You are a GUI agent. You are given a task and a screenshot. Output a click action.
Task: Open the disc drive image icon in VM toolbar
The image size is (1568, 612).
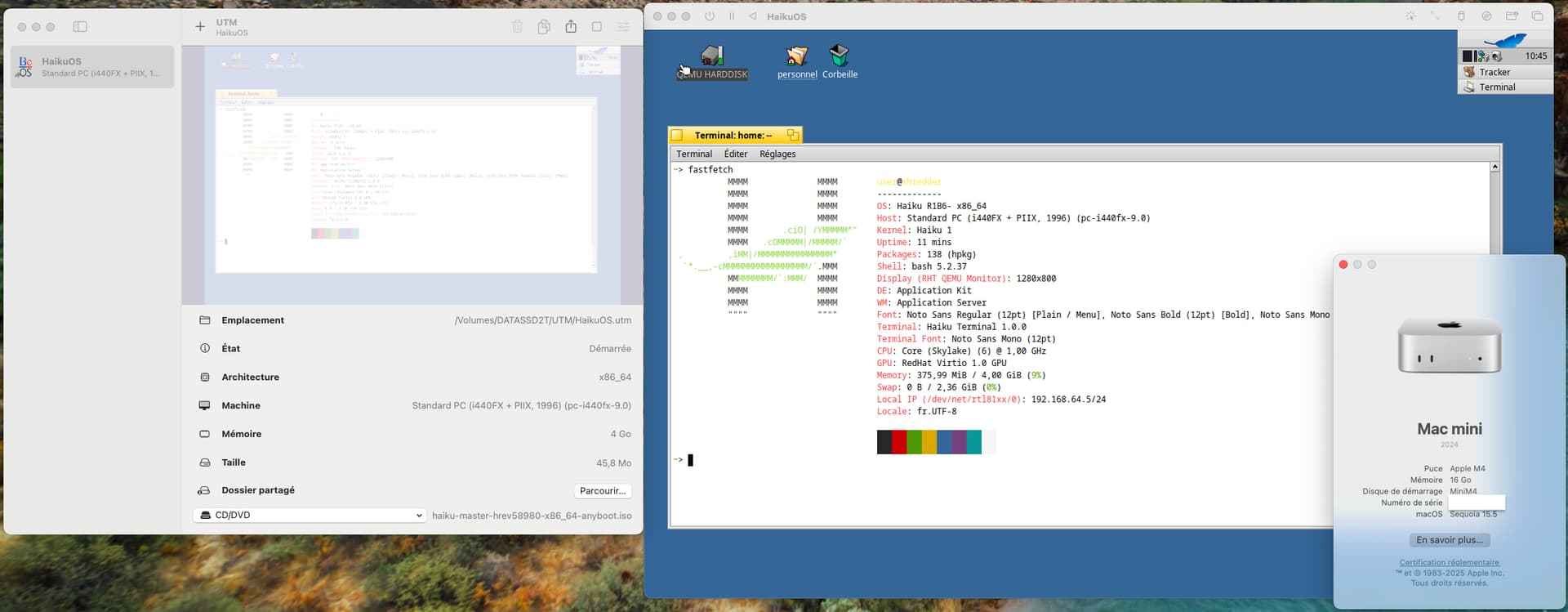[x=1486, y=16]
